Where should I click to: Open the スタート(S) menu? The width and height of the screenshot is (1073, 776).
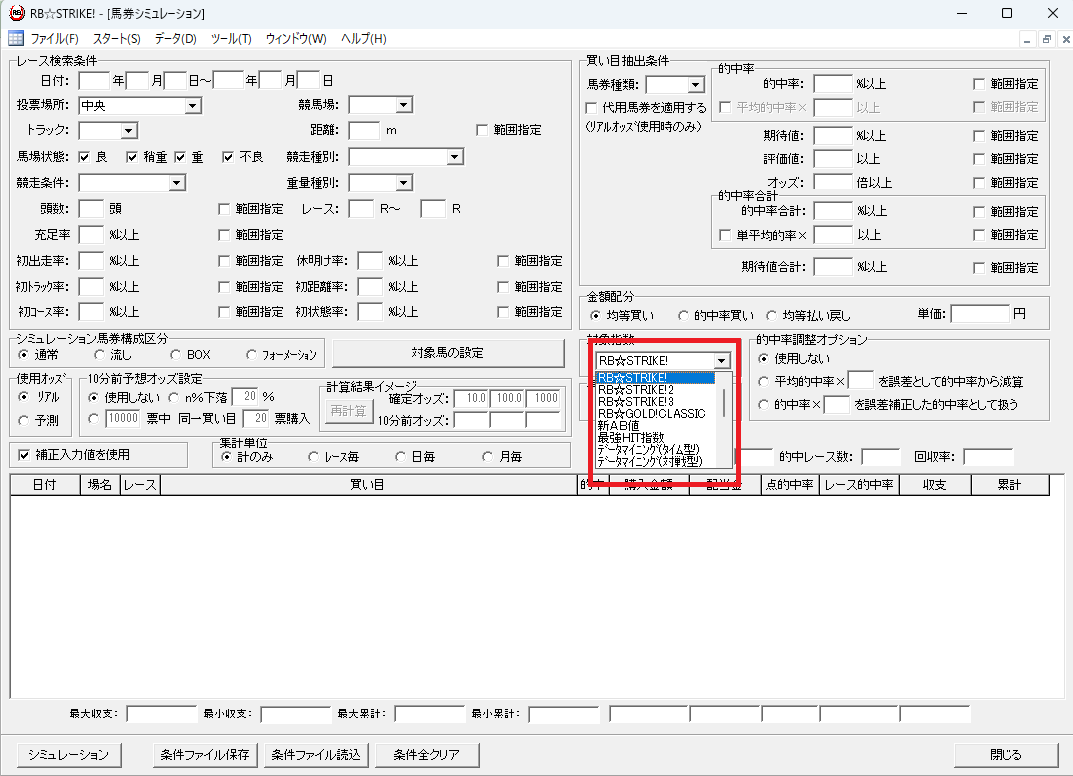pos(116,39)
